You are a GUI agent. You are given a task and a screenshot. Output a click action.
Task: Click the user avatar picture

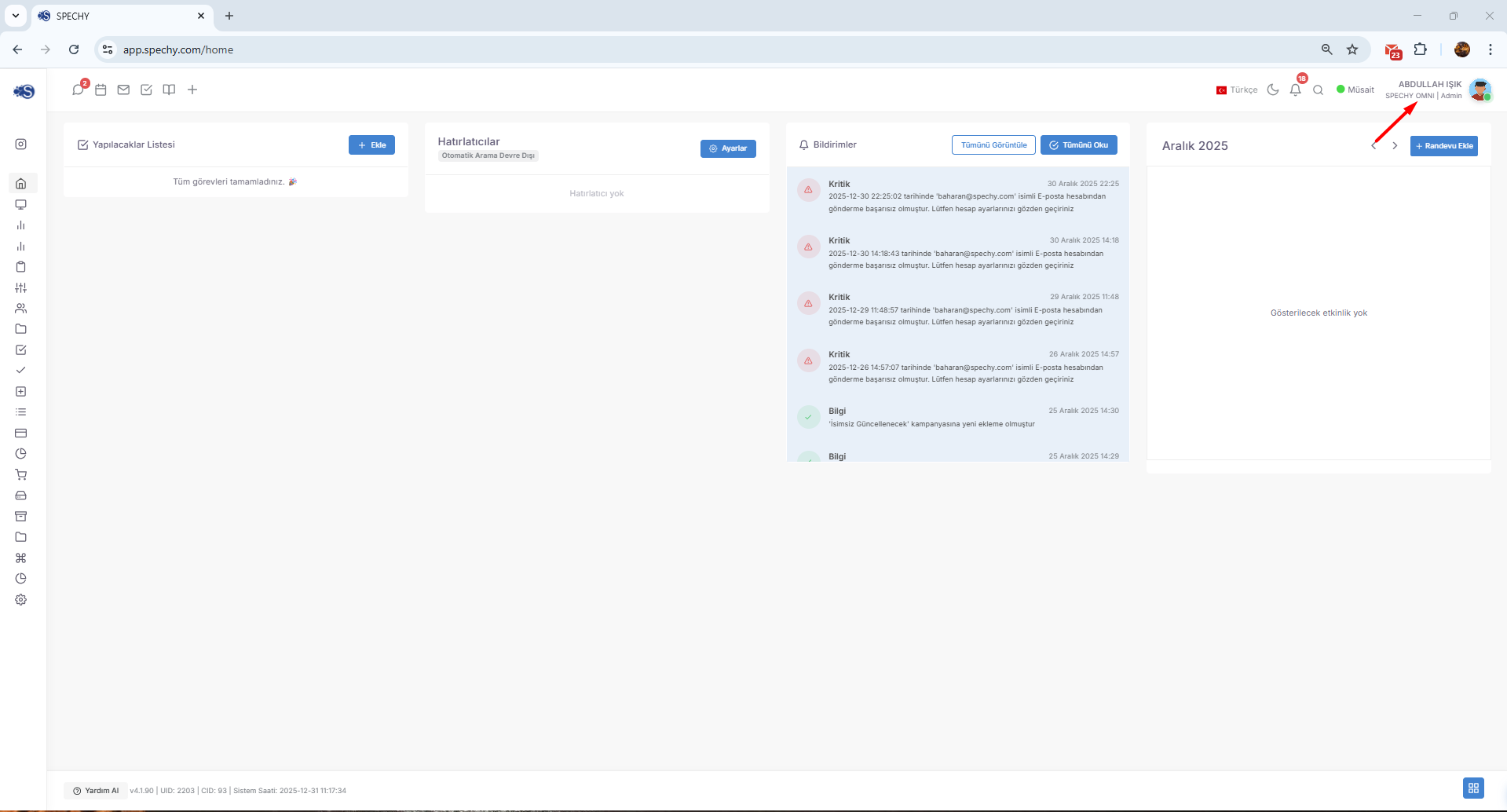click(x=1480, y=90)
